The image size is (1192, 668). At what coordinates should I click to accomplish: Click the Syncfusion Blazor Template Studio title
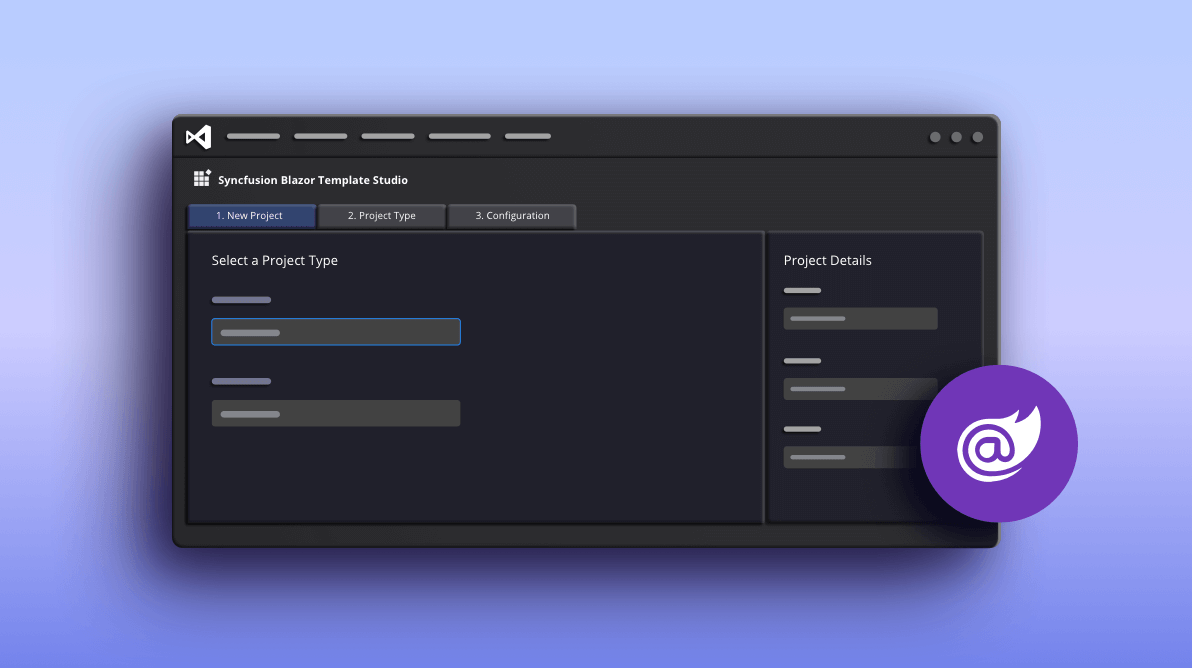(313, 180)
